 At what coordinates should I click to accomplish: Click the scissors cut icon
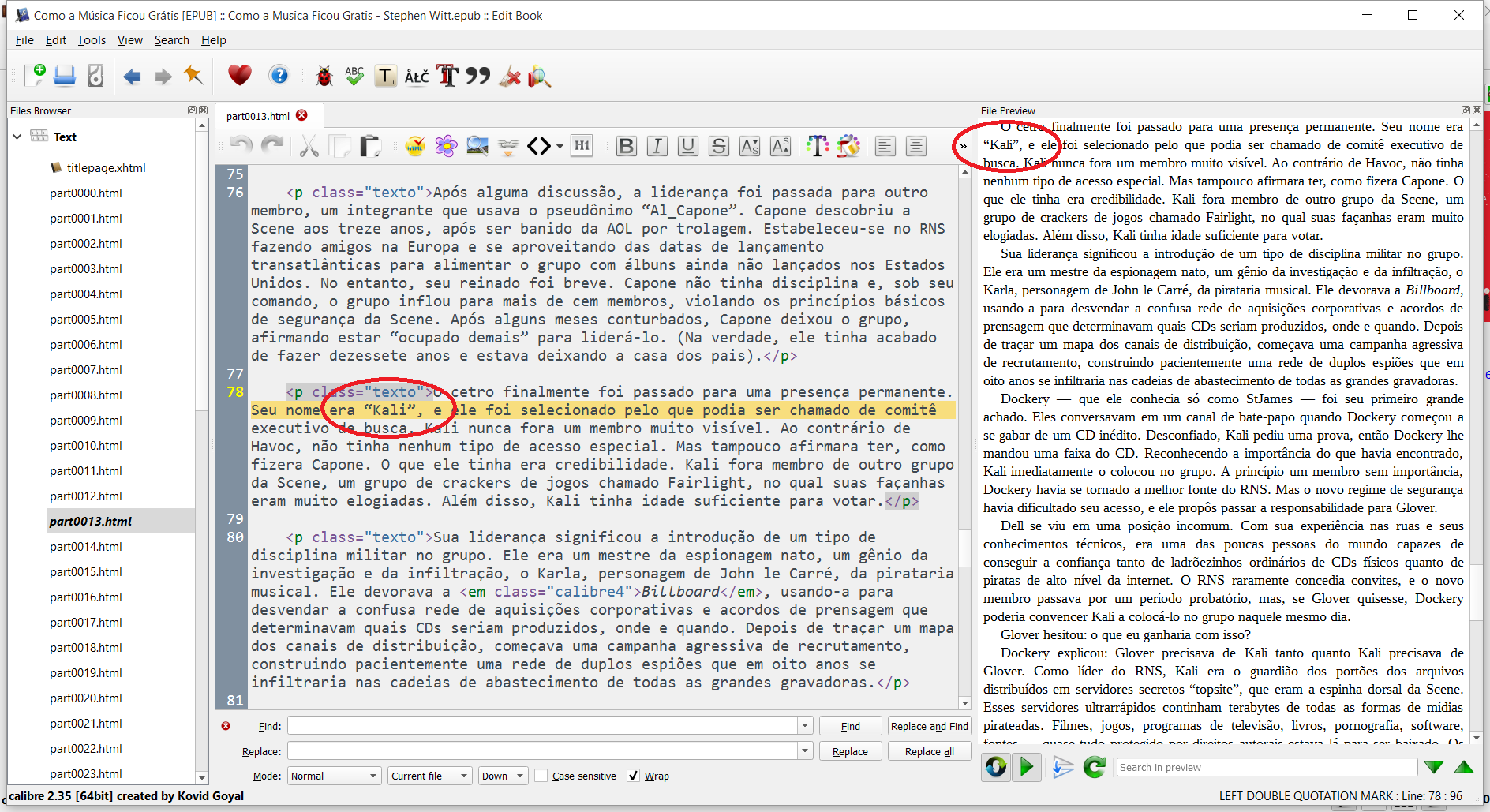[x=309, y=146]
